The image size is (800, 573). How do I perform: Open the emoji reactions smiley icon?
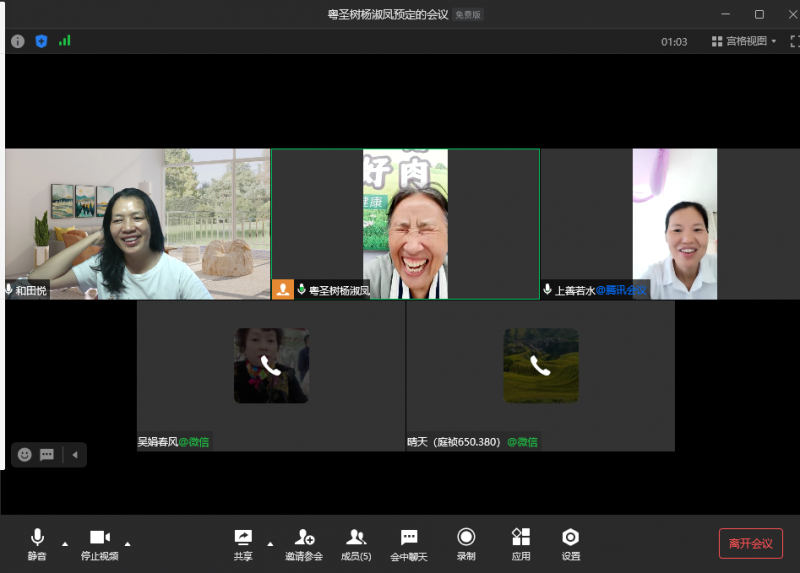(x=25, y=455)
